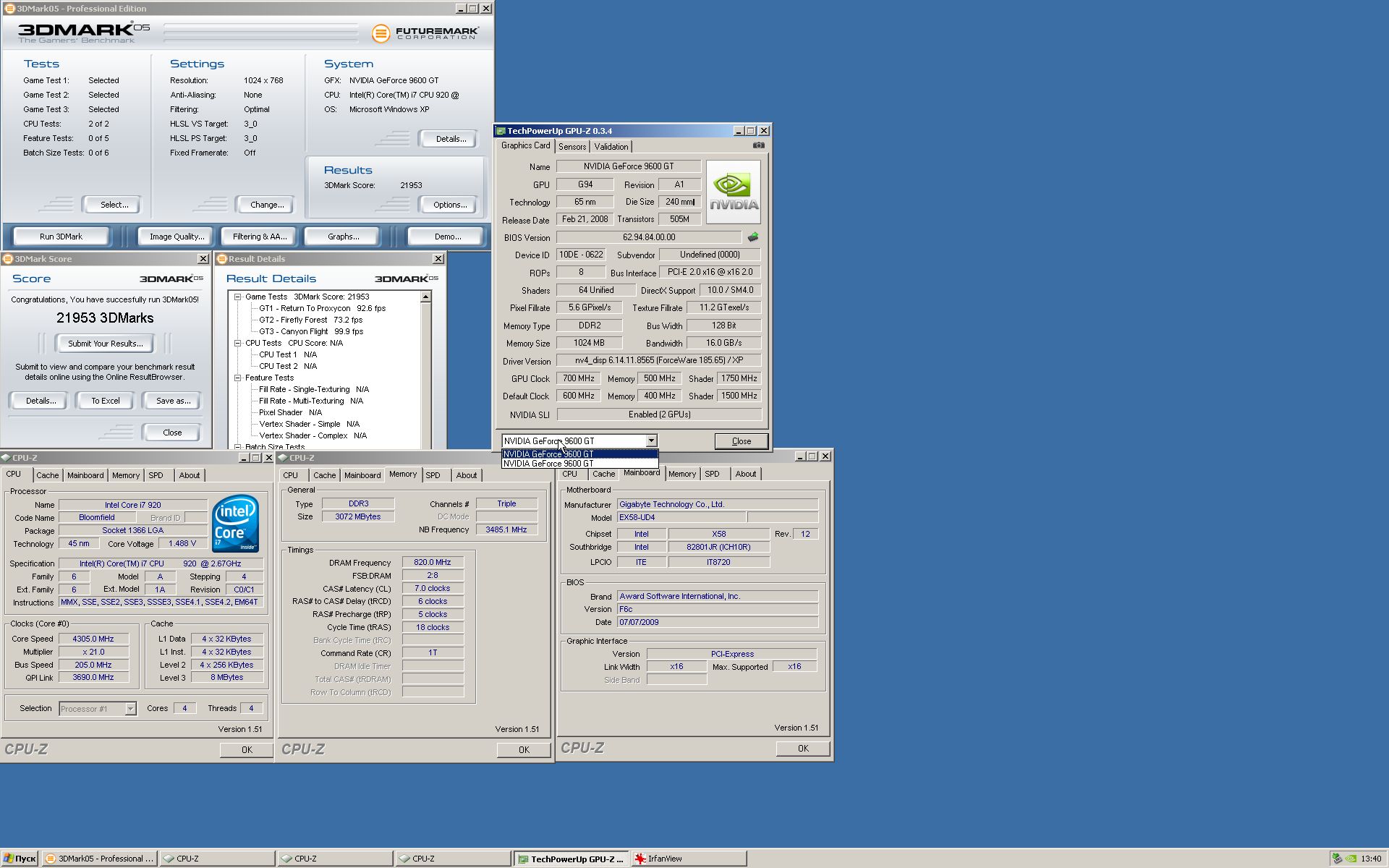Open the Start button on the taskbar
Viewport: 1389px width, 868px height.
20,859
